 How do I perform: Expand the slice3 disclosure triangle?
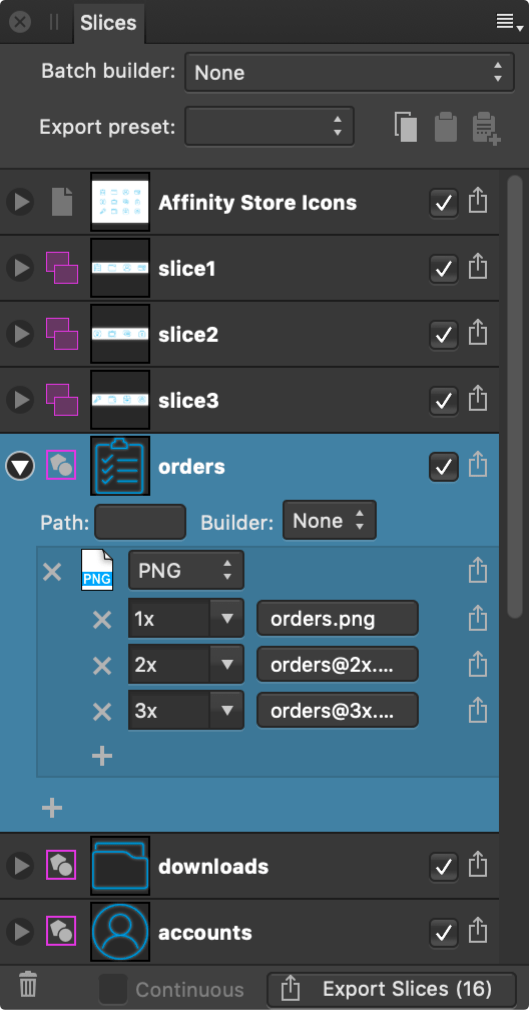(20, 400)
